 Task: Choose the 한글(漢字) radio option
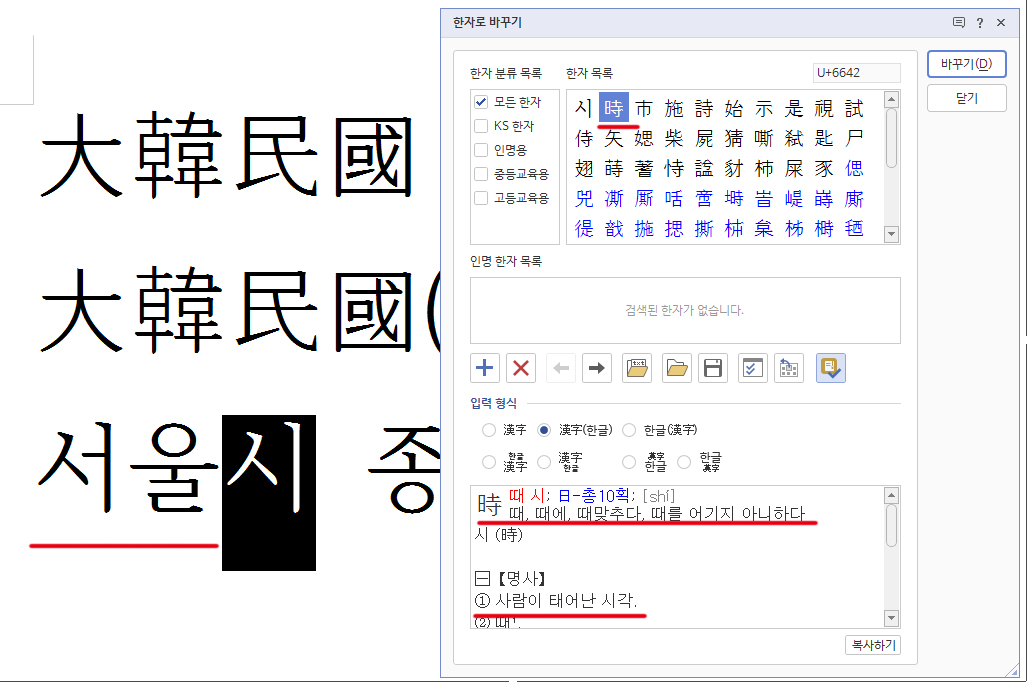click(629, 430)
